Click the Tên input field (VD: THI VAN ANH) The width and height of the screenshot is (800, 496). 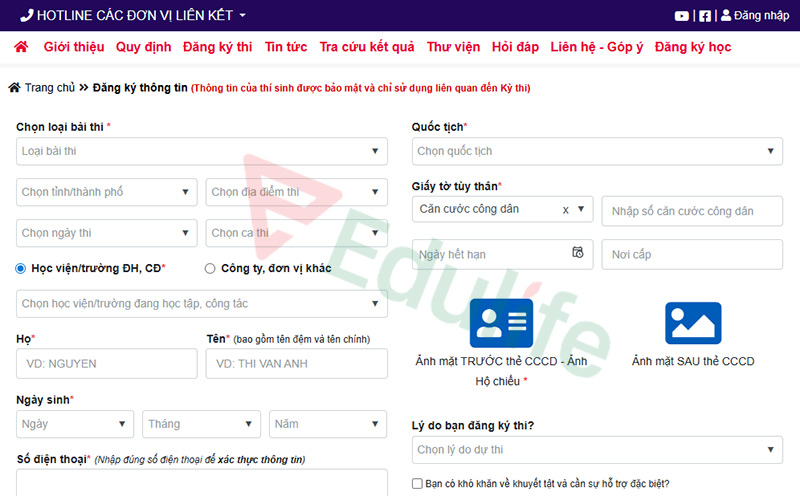click(296, 363)
